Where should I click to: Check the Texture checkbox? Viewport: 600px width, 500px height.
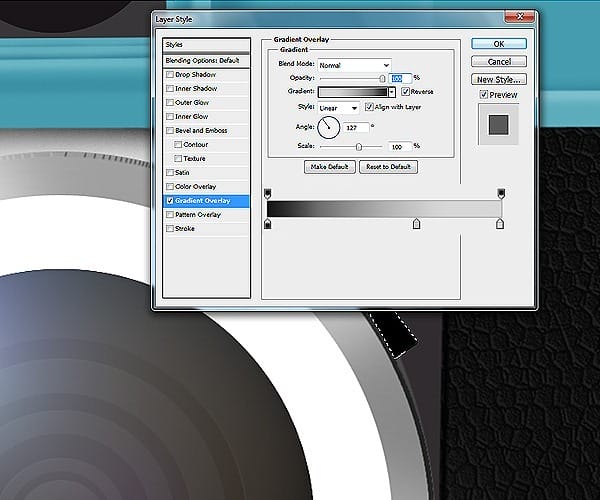point(178,158)
